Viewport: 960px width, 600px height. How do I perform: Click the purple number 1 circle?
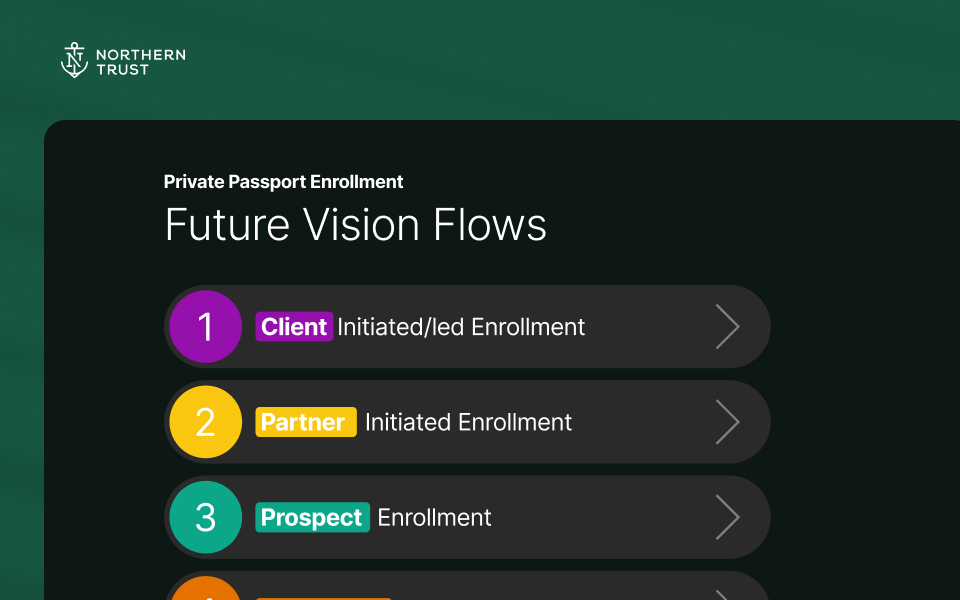click(205, 327)
